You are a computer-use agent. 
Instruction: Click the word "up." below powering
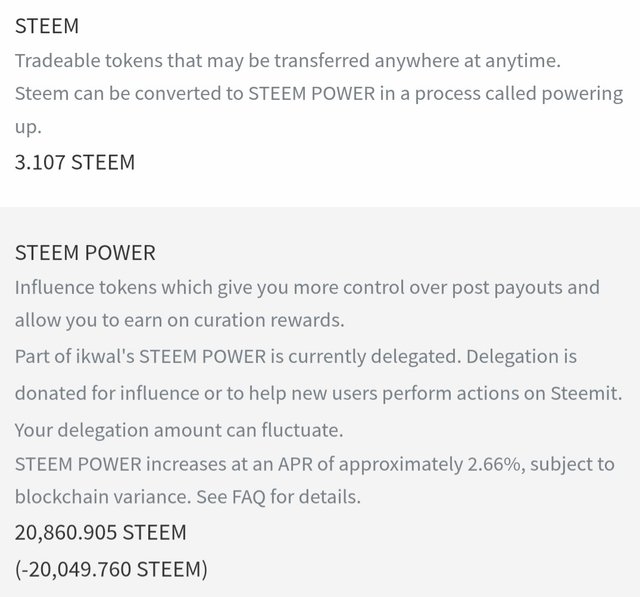coord(27,128)
